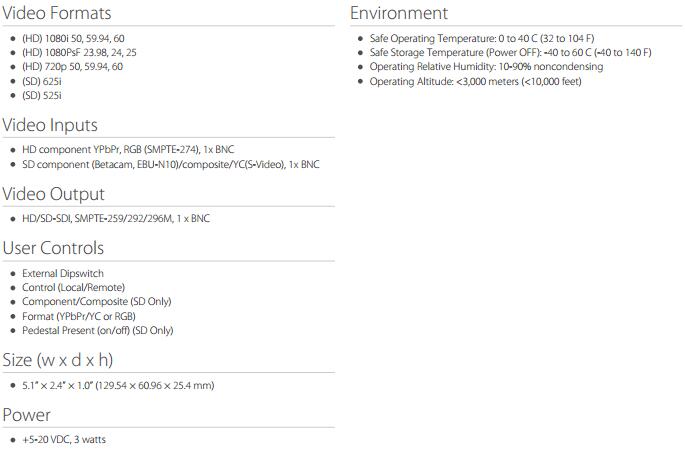Click the External Dipswitch item

click(63, 273)
